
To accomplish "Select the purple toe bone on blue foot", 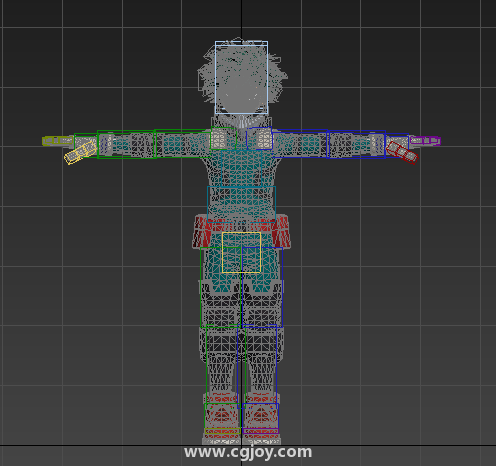I will pyautogui.click(x=261, y=431).
